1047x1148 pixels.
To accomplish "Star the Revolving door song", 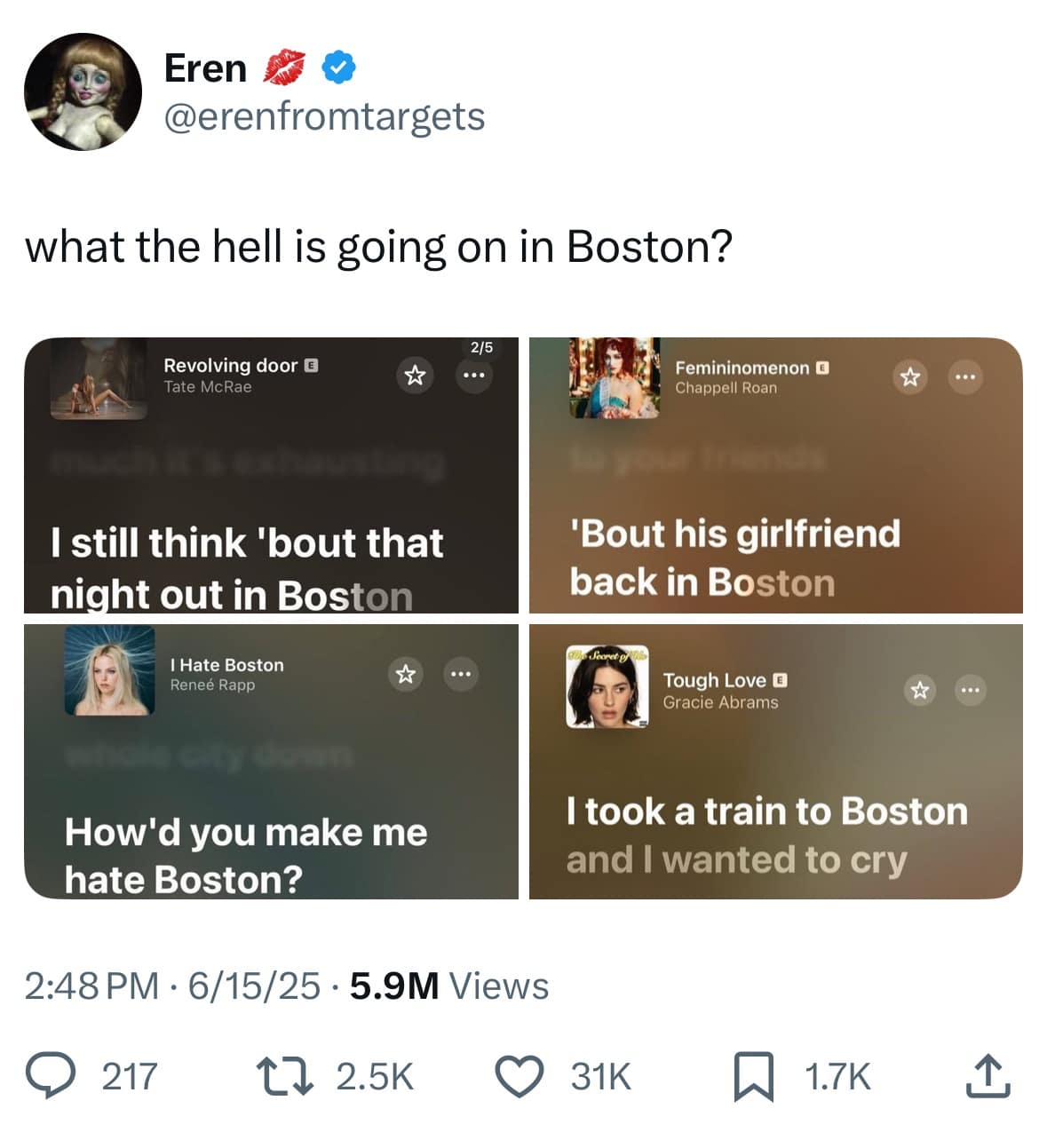I will (x=414, y=375).
